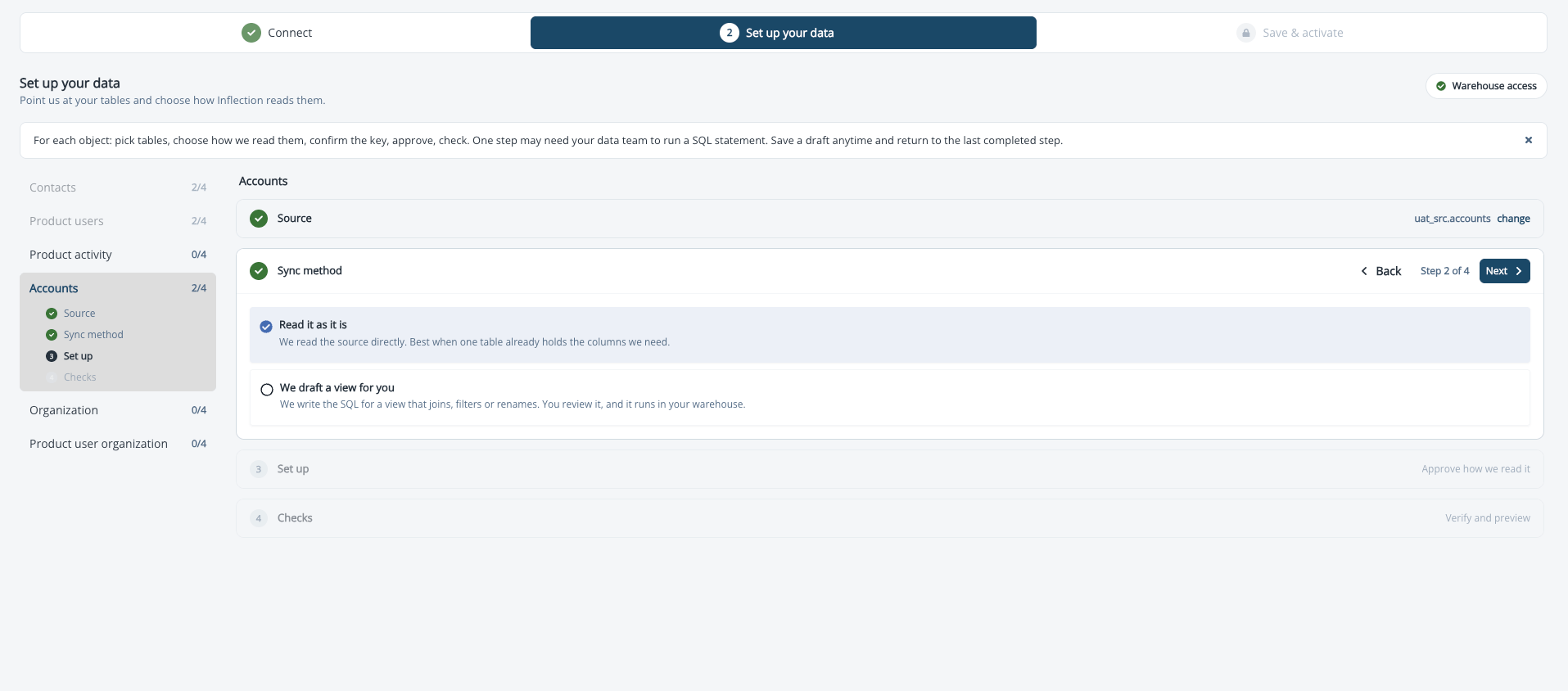This screenshot has height=691, width=1568.
Task: Open Contacts in the sidebar
Action: pyautogui.click(x=118, y=187)
